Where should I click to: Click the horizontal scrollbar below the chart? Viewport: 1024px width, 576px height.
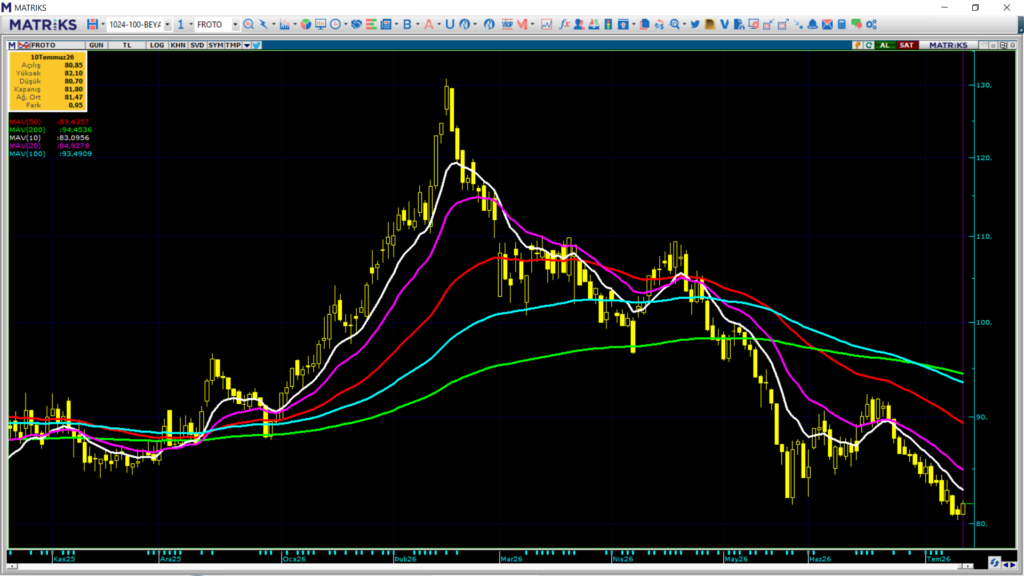[x=488, y=566]
